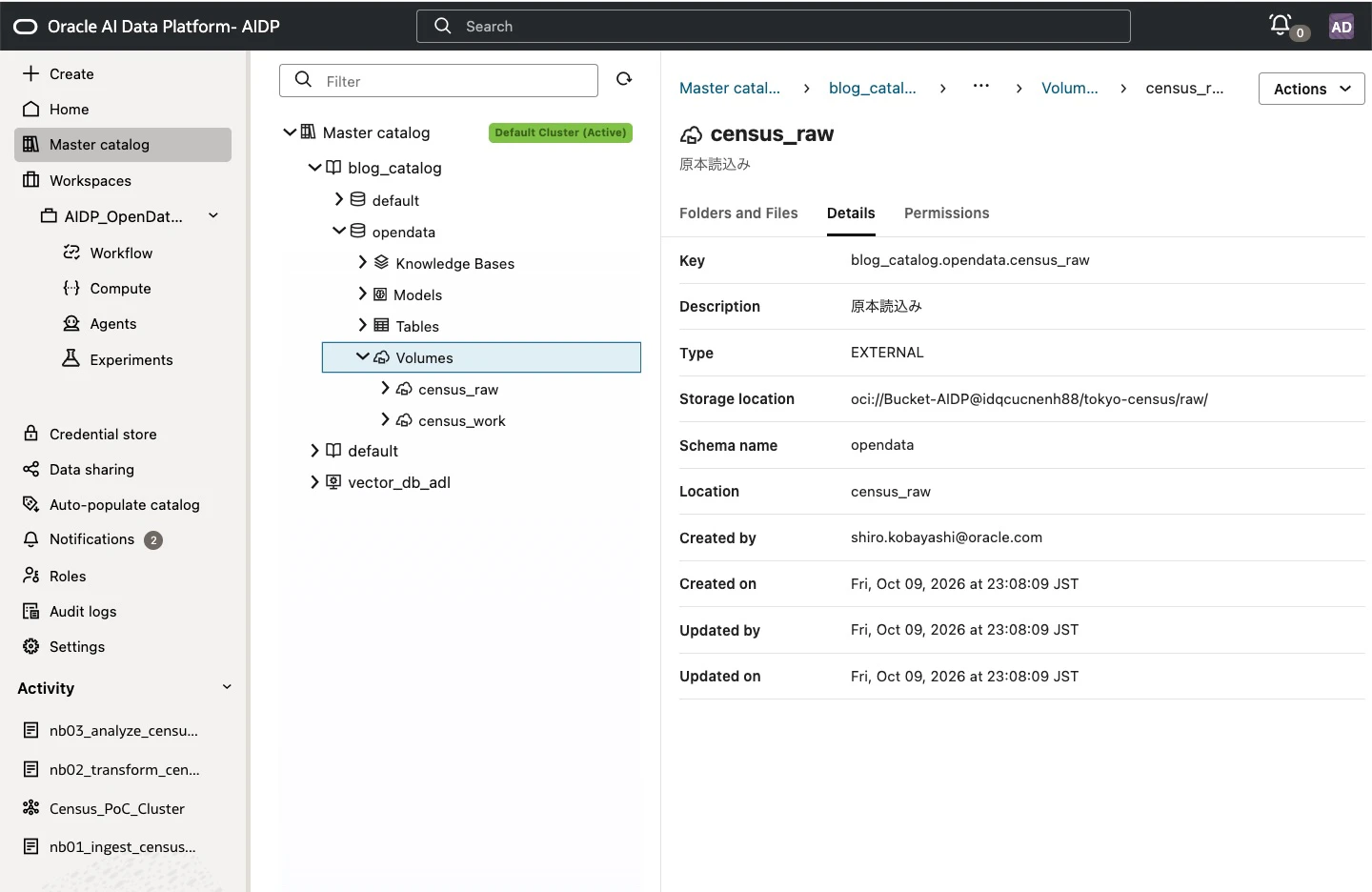Screen dimensions: 1372x892
Task: Collapse the blog_catalog tree node
Action: (x=314, y=168)
